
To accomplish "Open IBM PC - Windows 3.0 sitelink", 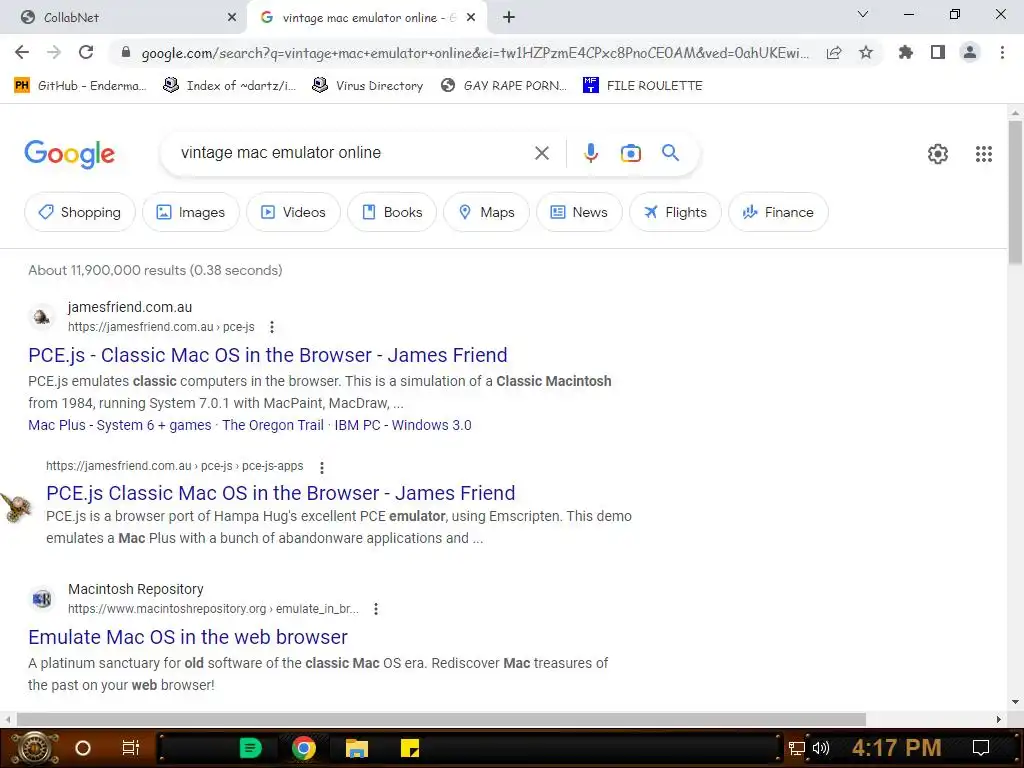I will click(403, 425).
